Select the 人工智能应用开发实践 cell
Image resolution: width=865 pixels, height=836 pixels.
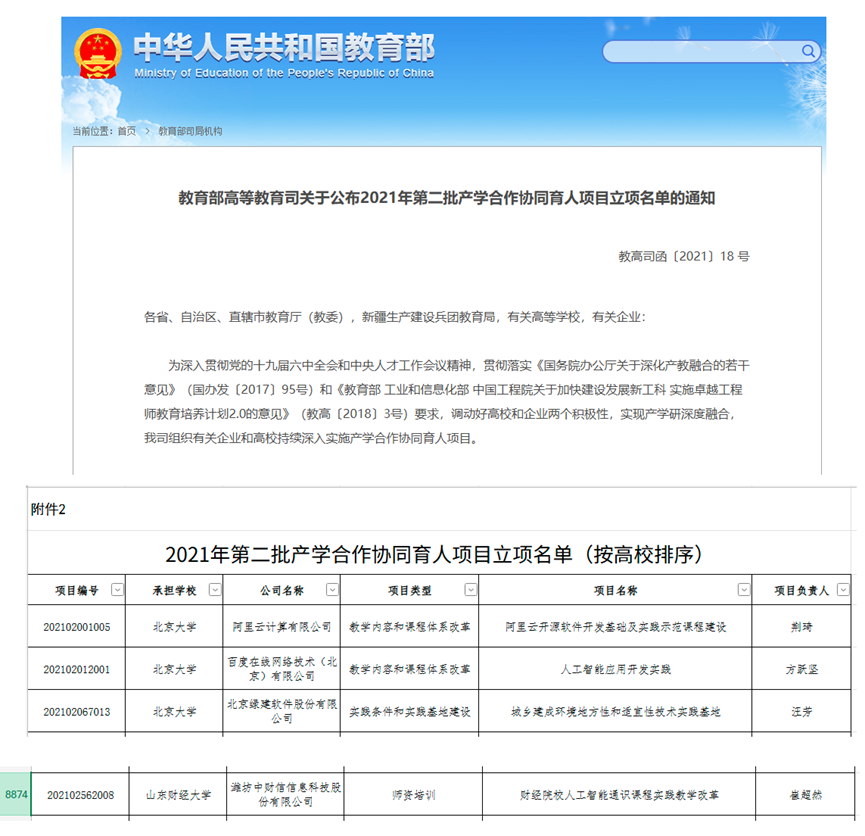(616, 669)
